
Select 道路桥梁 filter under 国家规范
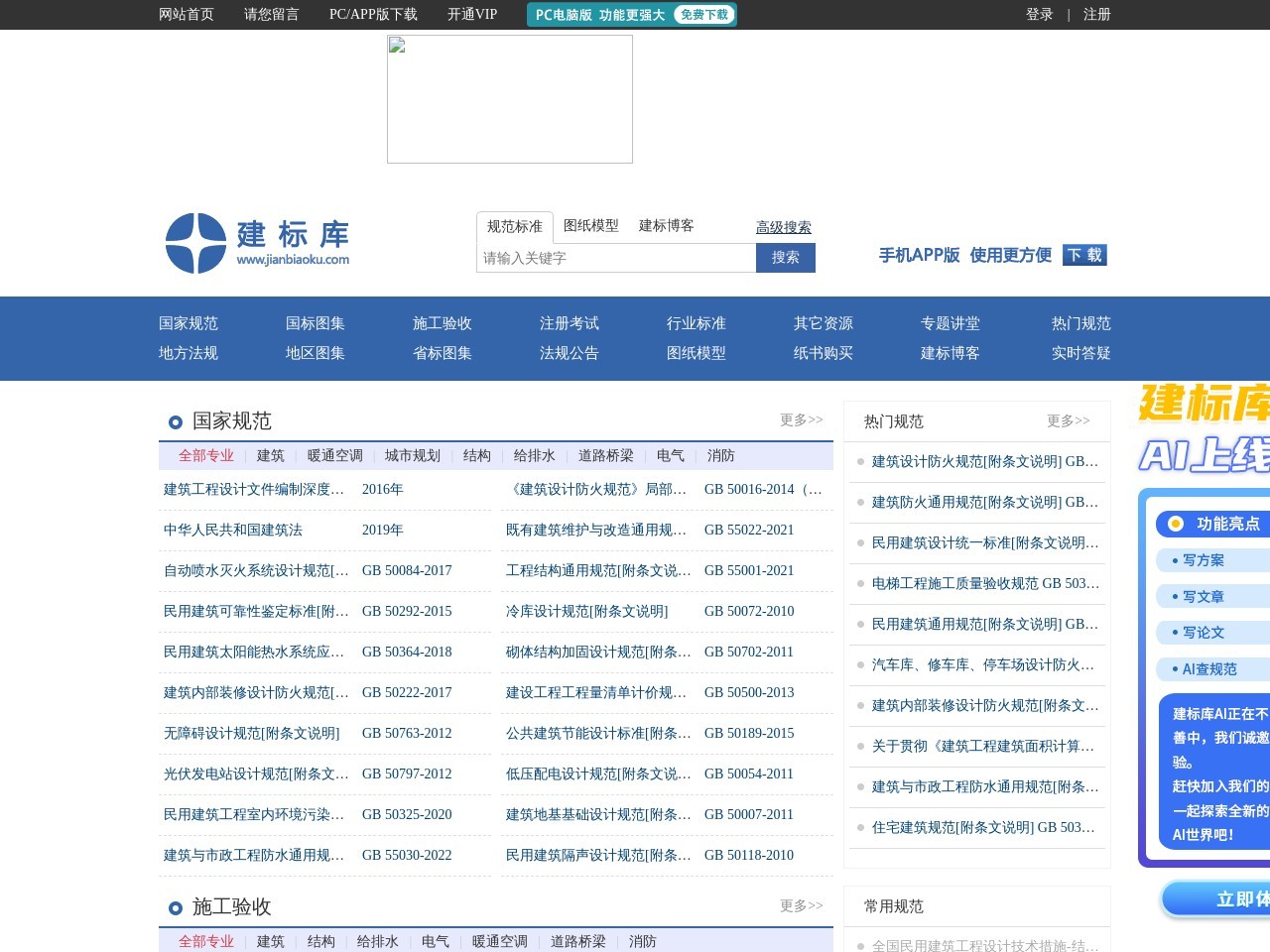pyautogui.click(x=606, y=456)
